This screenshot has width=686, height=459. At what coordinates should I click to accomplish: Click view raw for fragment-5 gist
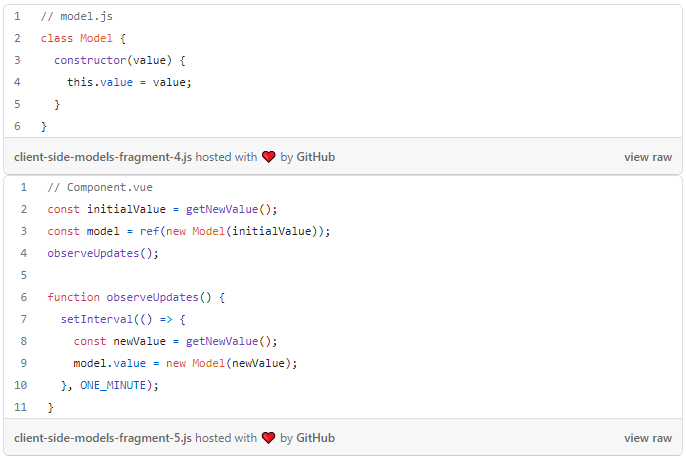coord(648,438)
